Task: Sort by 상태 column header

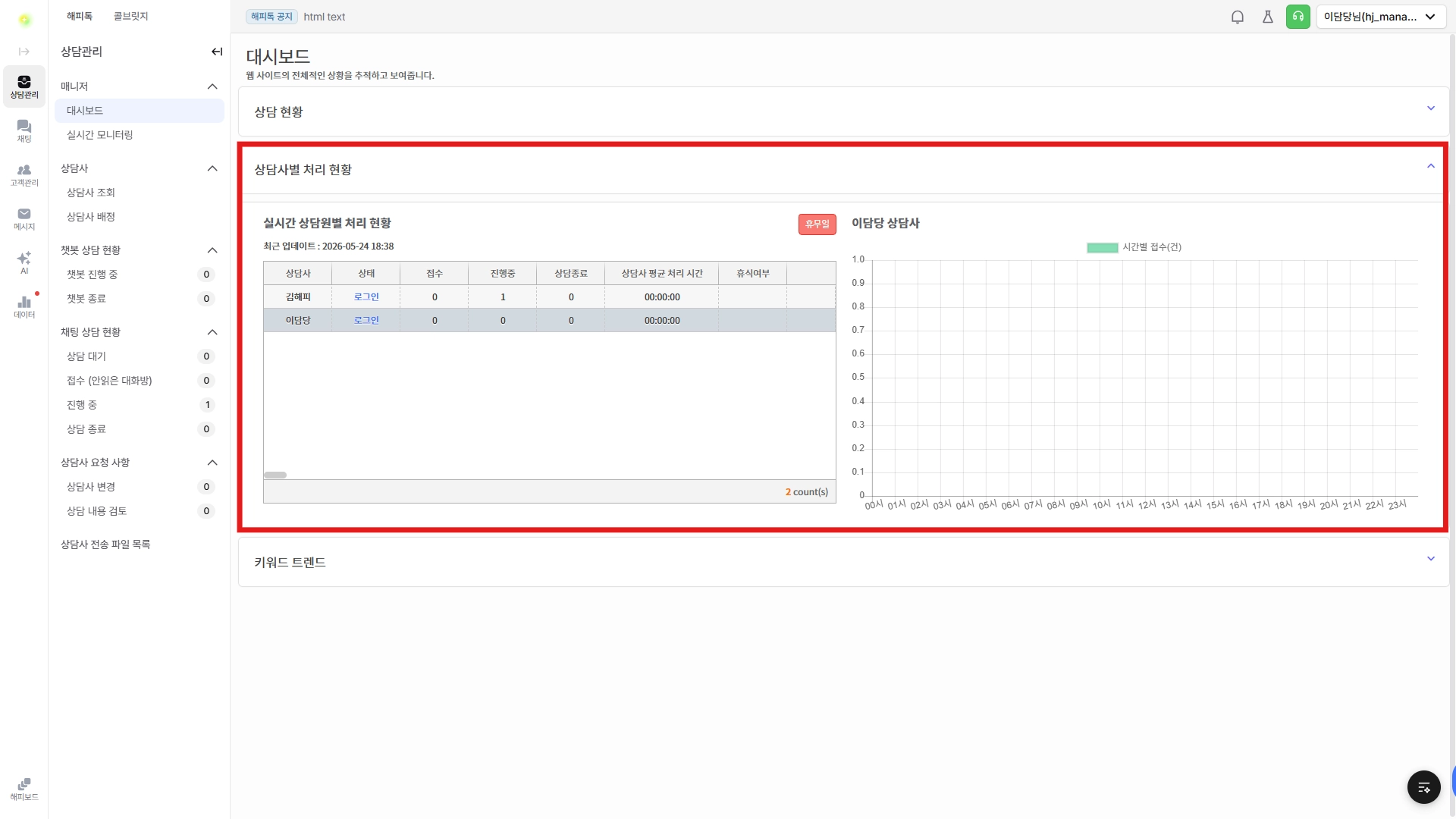Action: click(366, 274)
